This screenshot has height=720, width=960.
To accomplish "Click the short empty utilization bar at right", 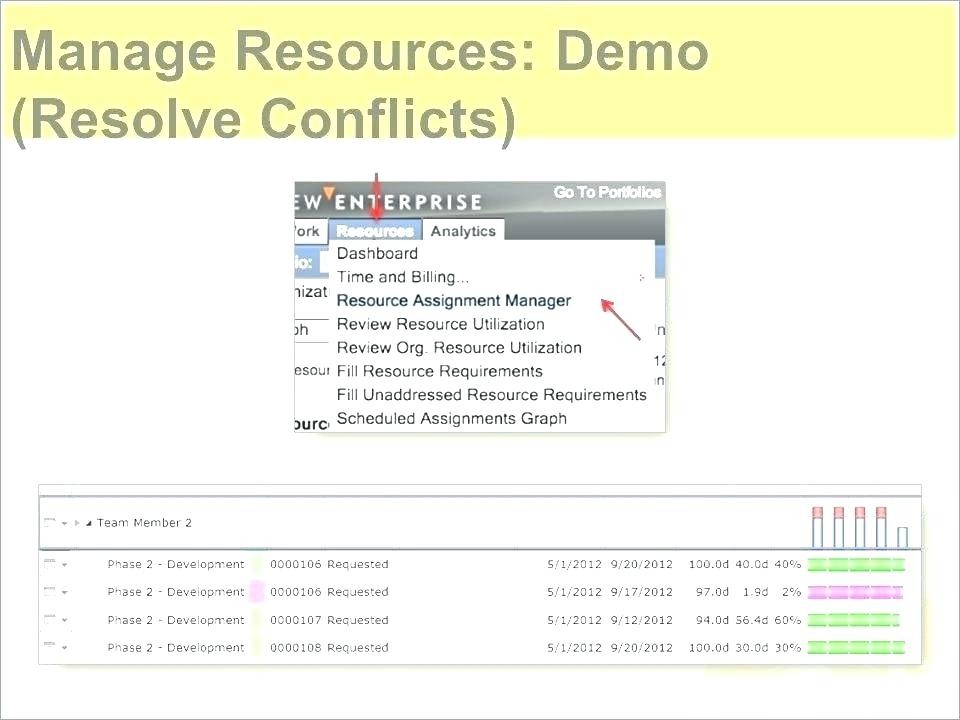I will (x=902, y=537).
